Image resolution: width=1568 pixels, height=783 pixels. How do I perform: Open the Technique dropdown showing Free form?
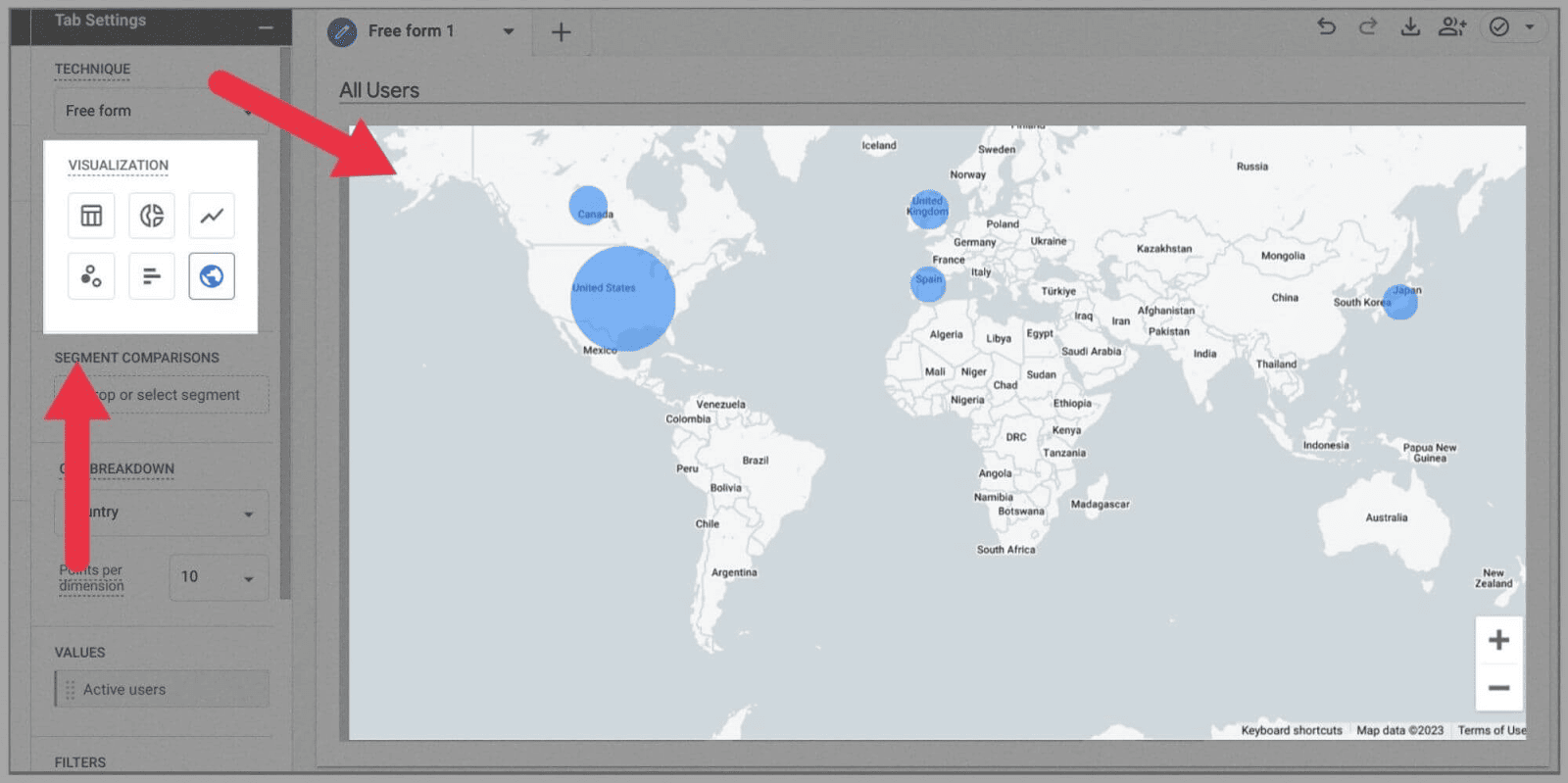tap(157, 112)
